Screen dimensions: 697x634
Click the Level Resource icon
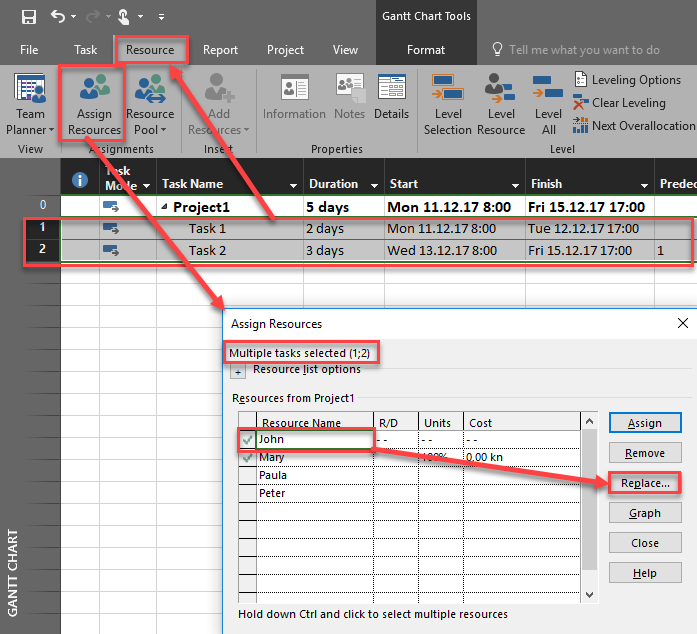coord(501,105)
